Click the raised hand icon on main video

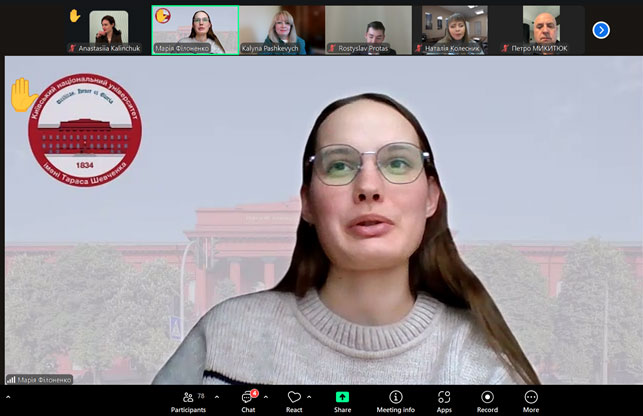click(21, 94)
